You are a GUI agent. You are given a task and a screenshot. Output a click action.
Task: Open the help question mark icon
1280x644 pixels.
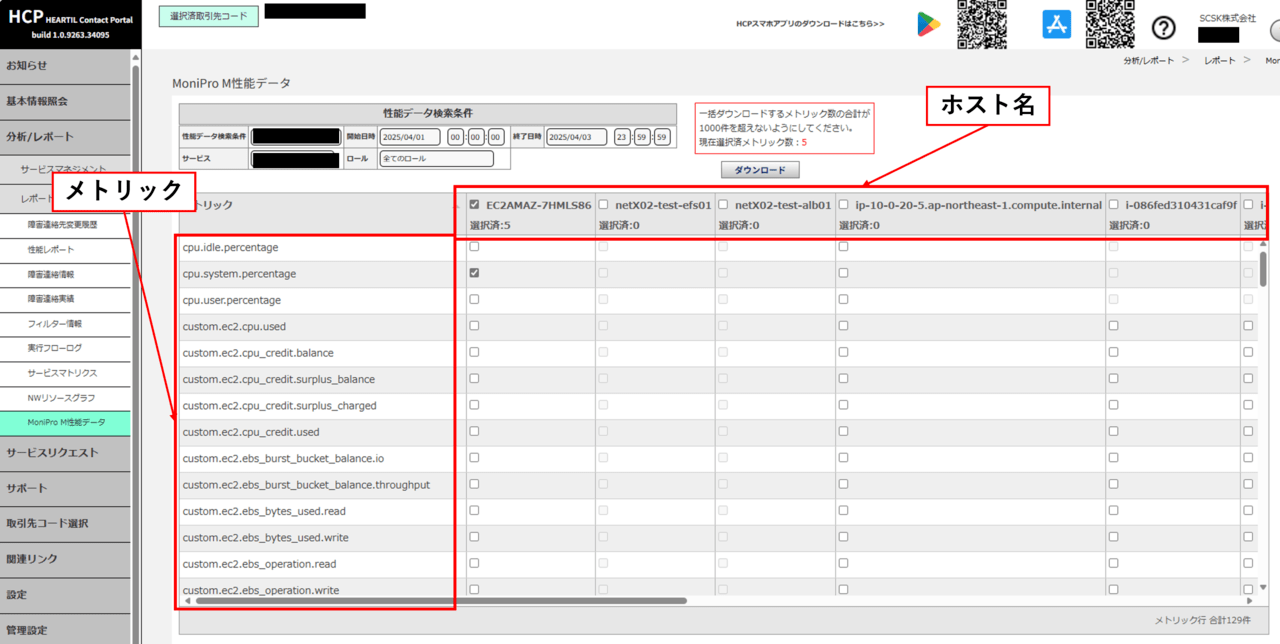click(x=1163, y=28)
